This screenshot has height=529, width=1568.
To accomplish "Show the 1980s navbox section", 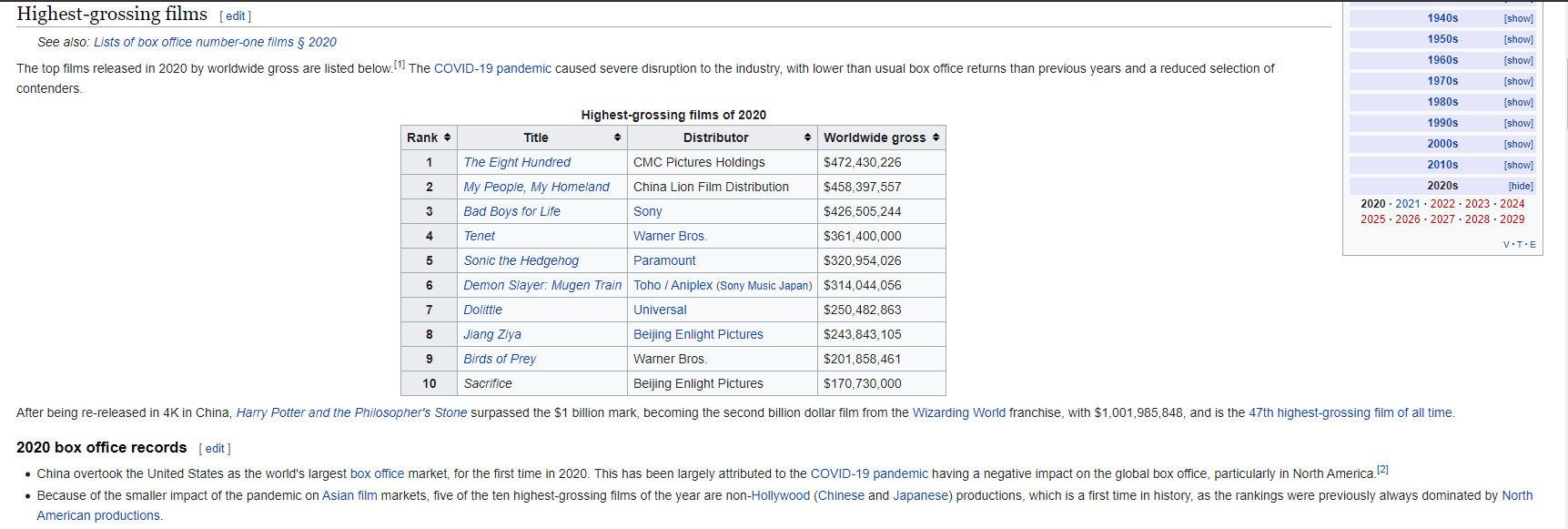I will [x=1518, y=102].
